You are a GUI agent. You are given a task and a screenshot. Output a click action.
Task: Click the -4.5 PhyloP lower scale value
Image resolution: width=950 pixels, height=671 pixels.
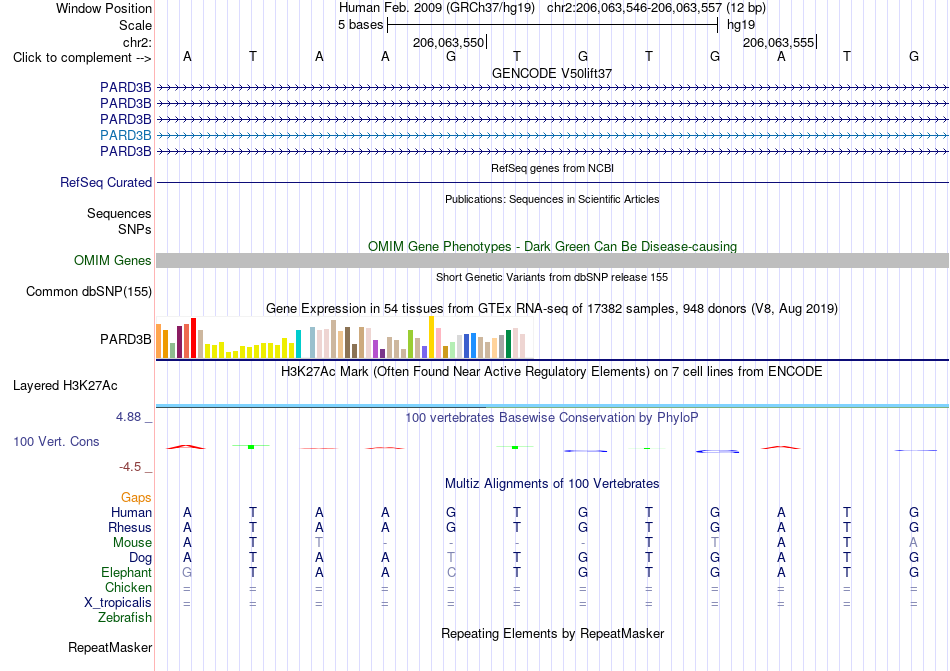point(130,466)
